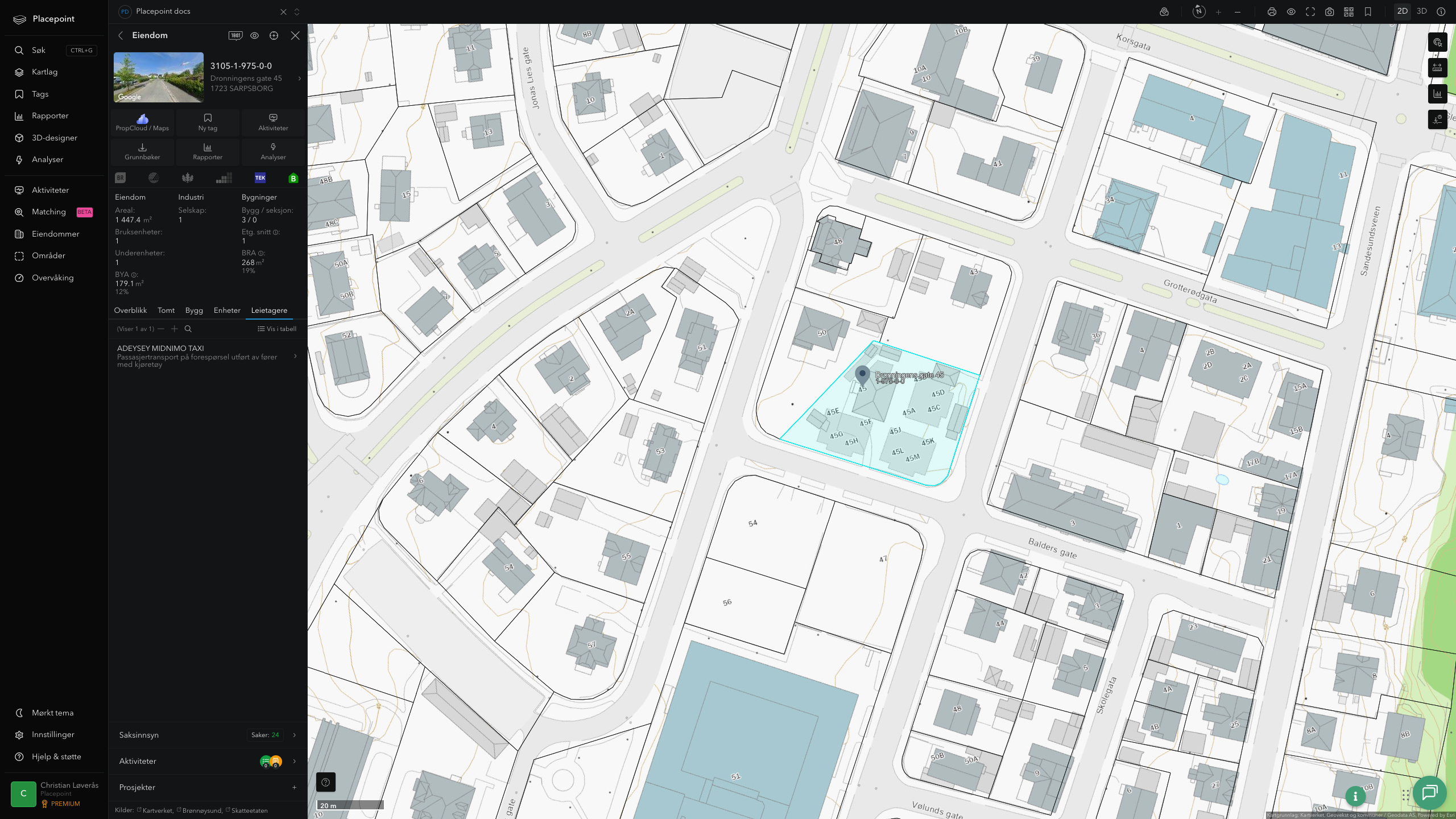Open Rapporter tile in property panel
This screenshot has width=1456, height=819.
(x=208, y=151)
